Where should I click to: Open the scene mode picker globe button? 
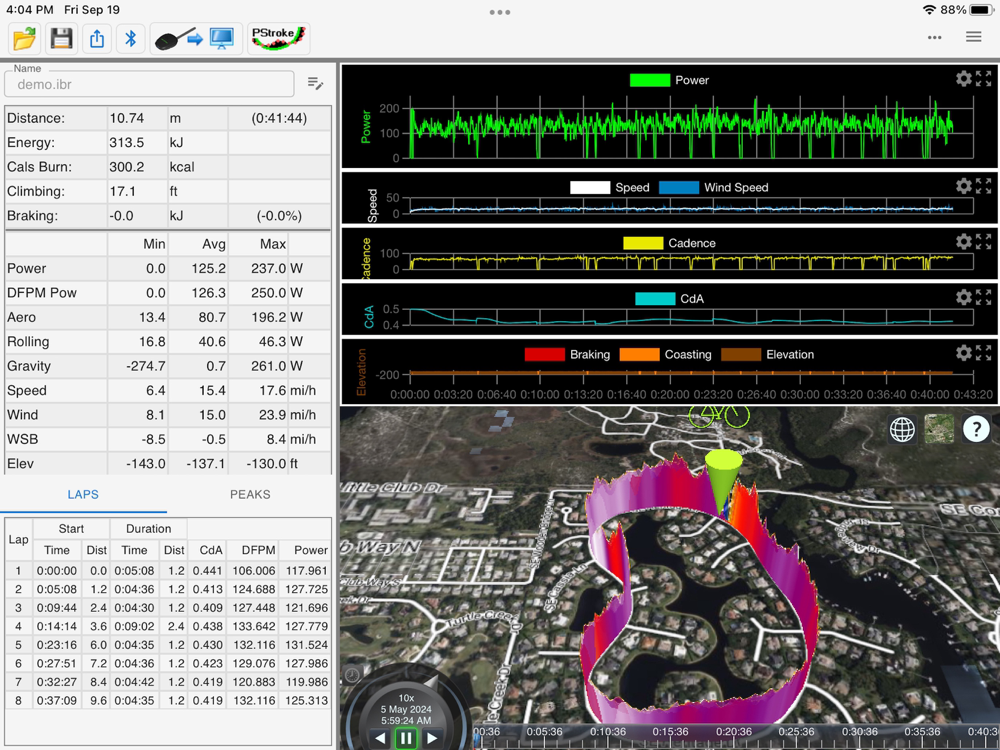[x=902, y=429]
